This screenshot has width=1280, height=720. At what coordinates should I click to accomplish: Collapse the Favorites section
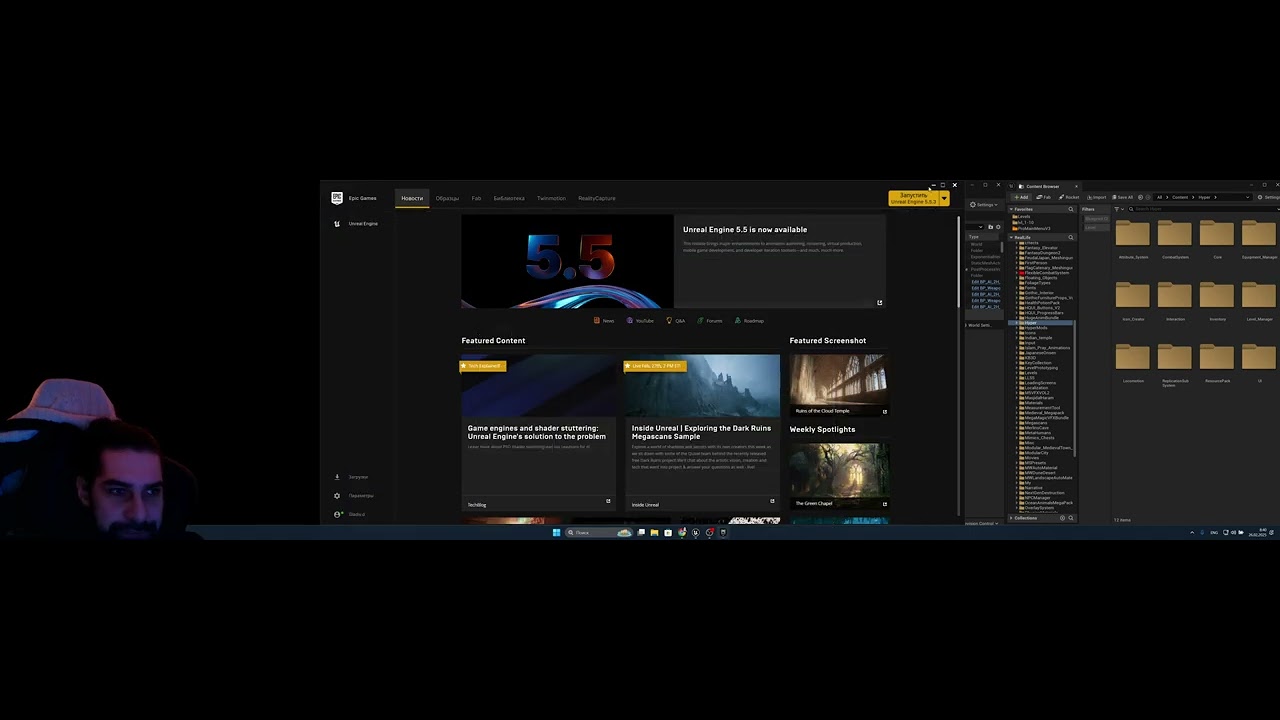click(1011, 209)
